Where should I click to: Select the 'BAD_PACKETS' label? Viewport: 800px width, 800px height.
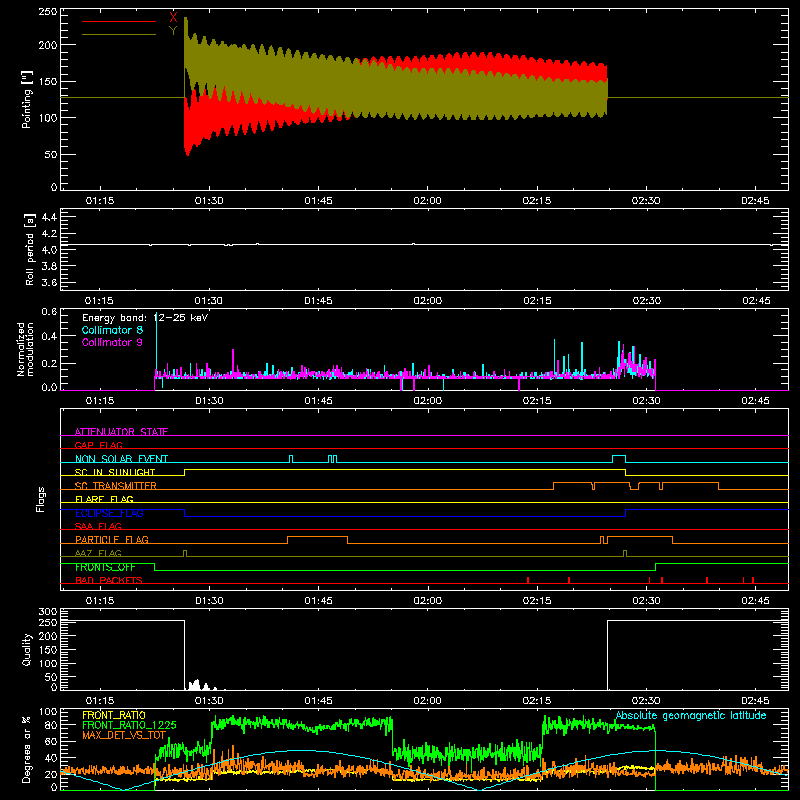tap(109, 580)
